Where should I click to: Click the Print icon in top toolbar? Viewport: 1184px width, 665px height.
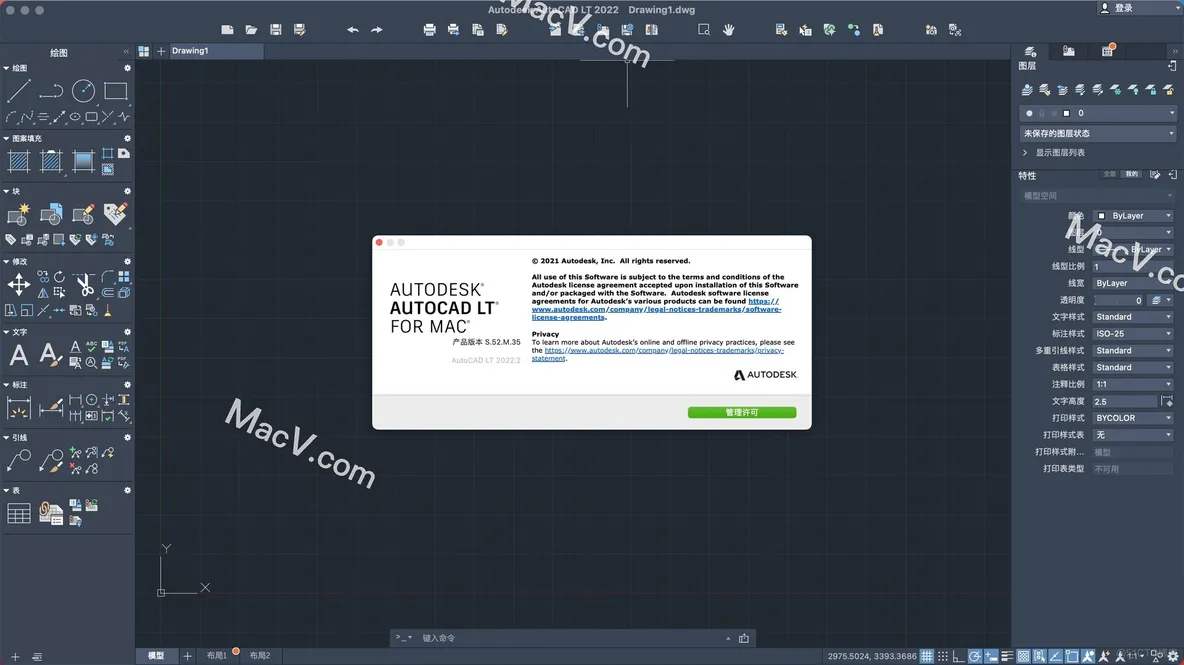(429, 29)
